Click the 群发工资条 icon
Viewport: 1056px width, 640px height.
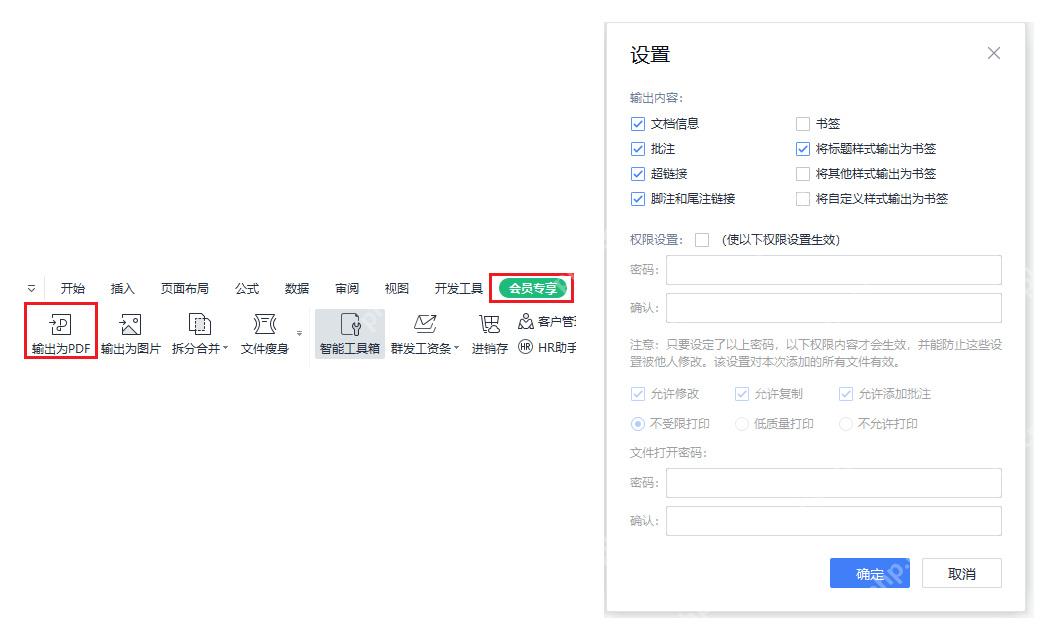[x=425, y=325]
